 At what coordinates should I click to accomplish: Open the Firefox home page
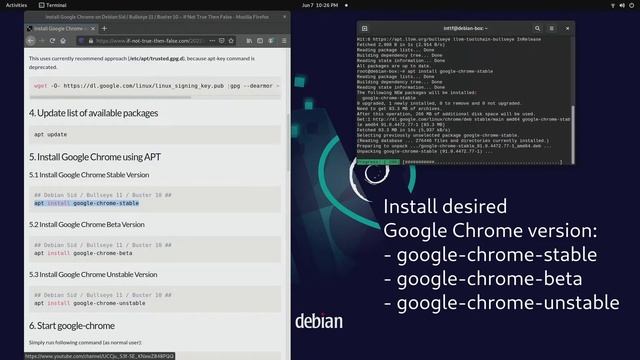[x=63, y=41]
